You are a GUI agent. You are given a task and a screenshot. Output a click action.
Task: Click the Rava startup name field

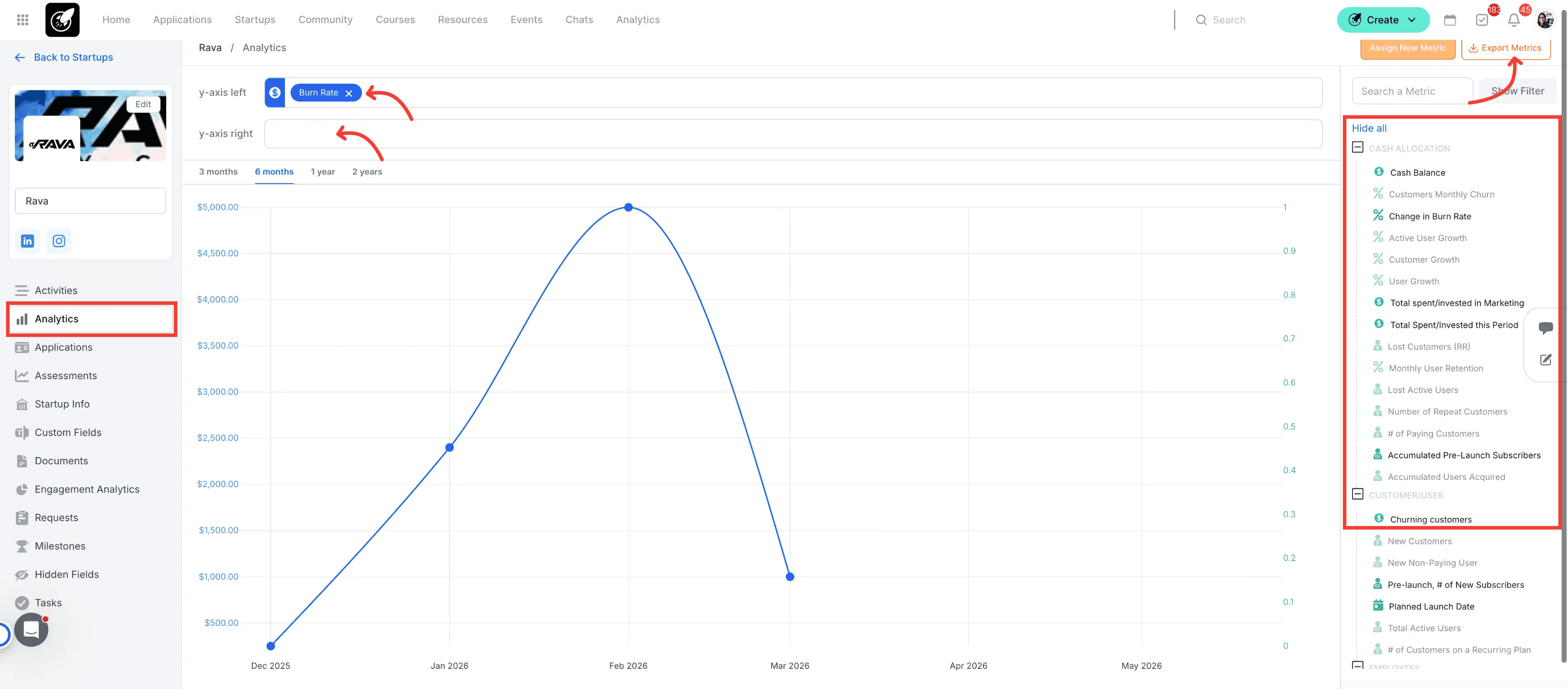[90, 201]
